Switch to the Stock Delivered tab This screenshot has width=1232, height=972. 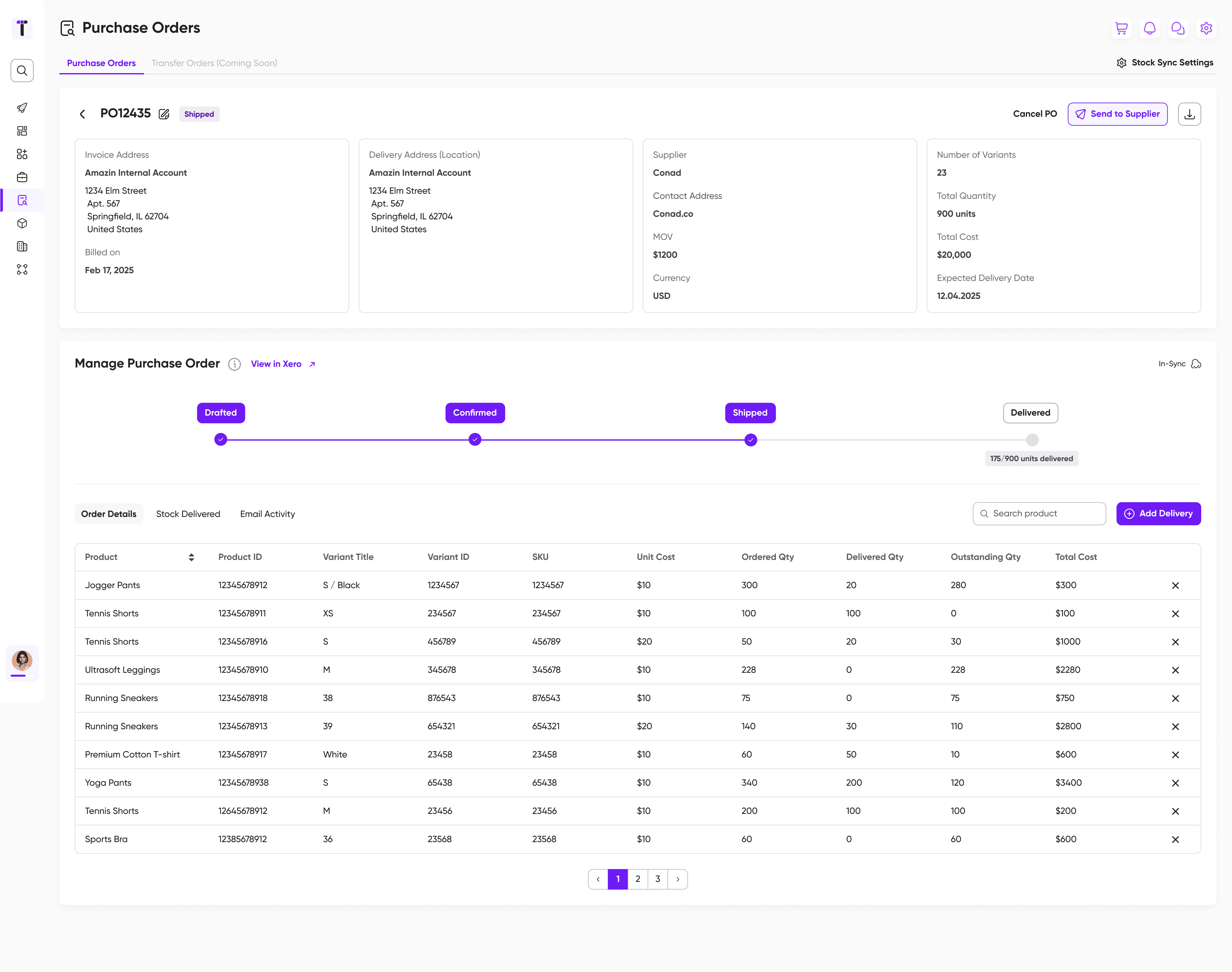(188, 514)
